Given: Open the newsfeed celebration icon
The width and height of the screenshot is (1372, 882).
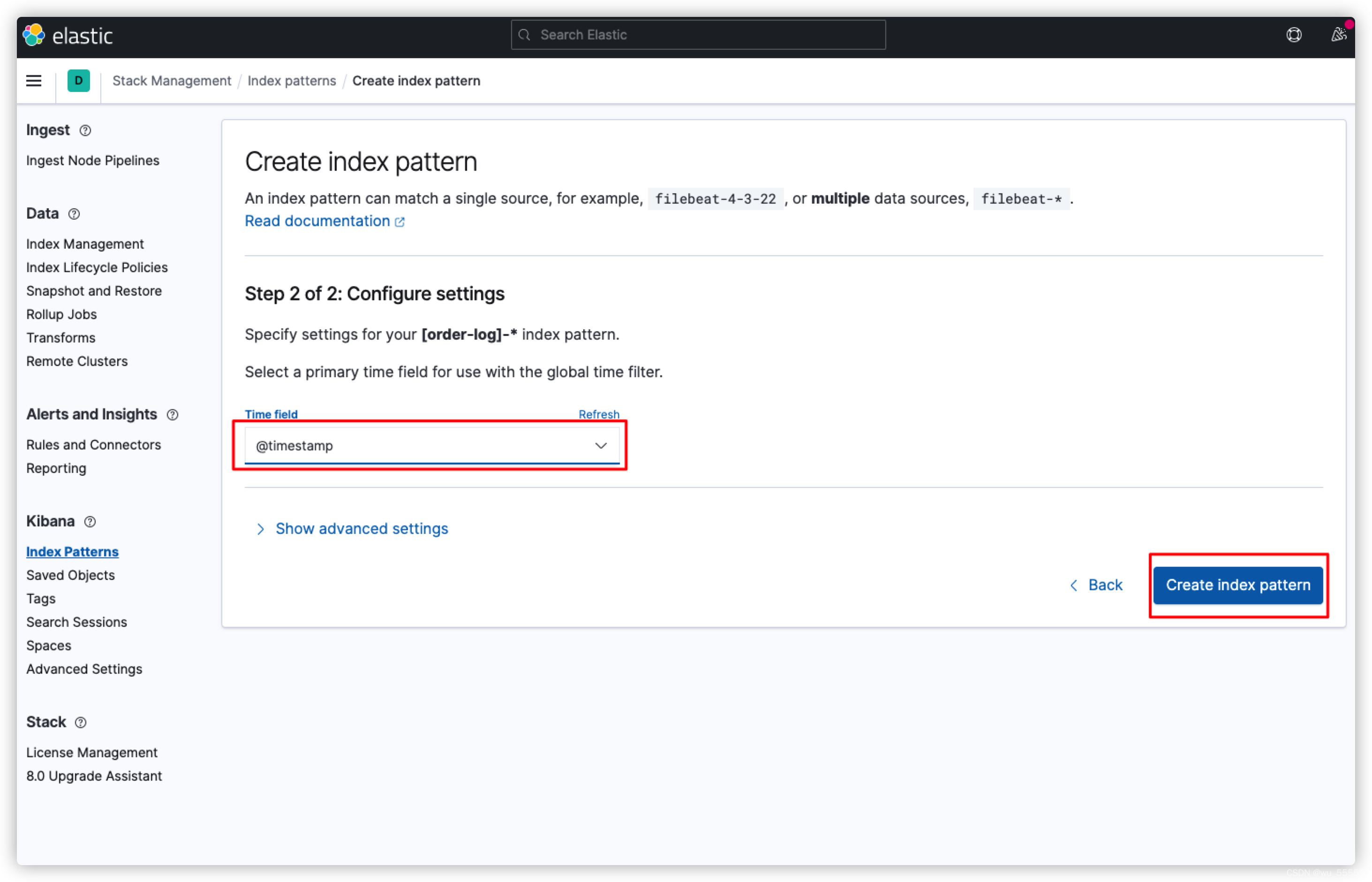Looking at the screenshot, I should pos(1338,35).
